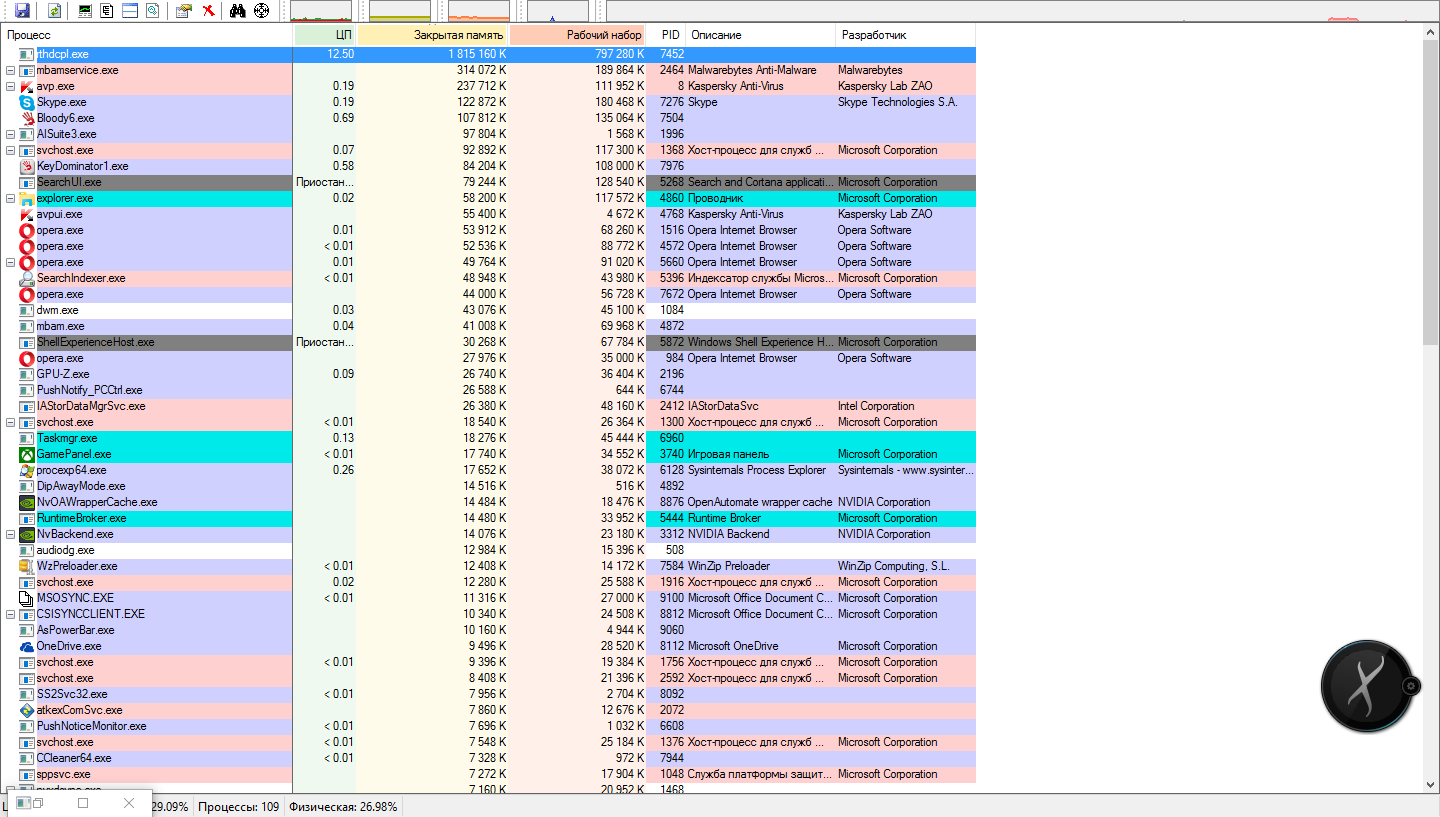
Task: Open the yellow commit history mini graph
Action: click(400, 11)
